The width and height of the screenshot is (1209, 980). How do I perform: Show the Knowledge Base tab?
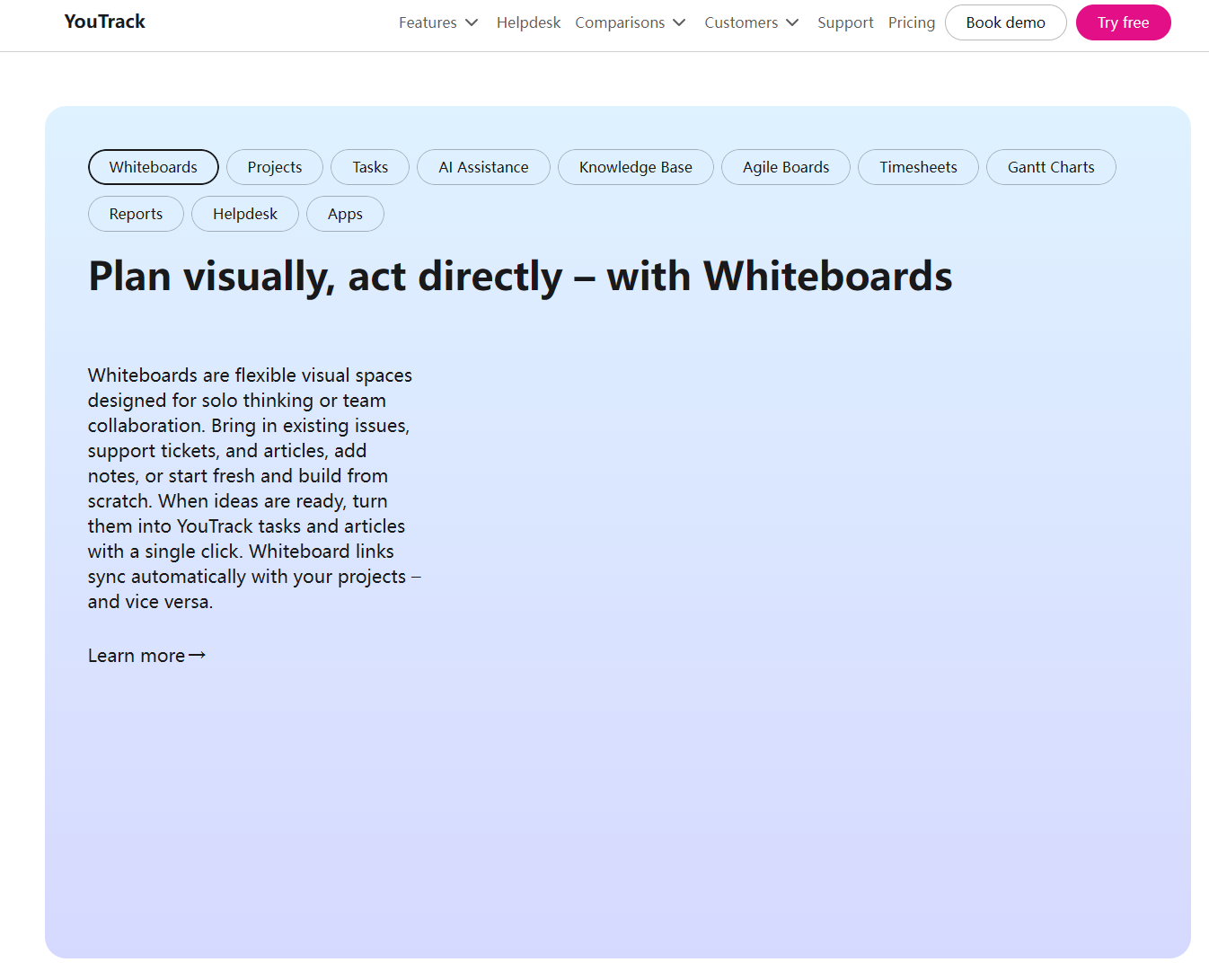636,167
